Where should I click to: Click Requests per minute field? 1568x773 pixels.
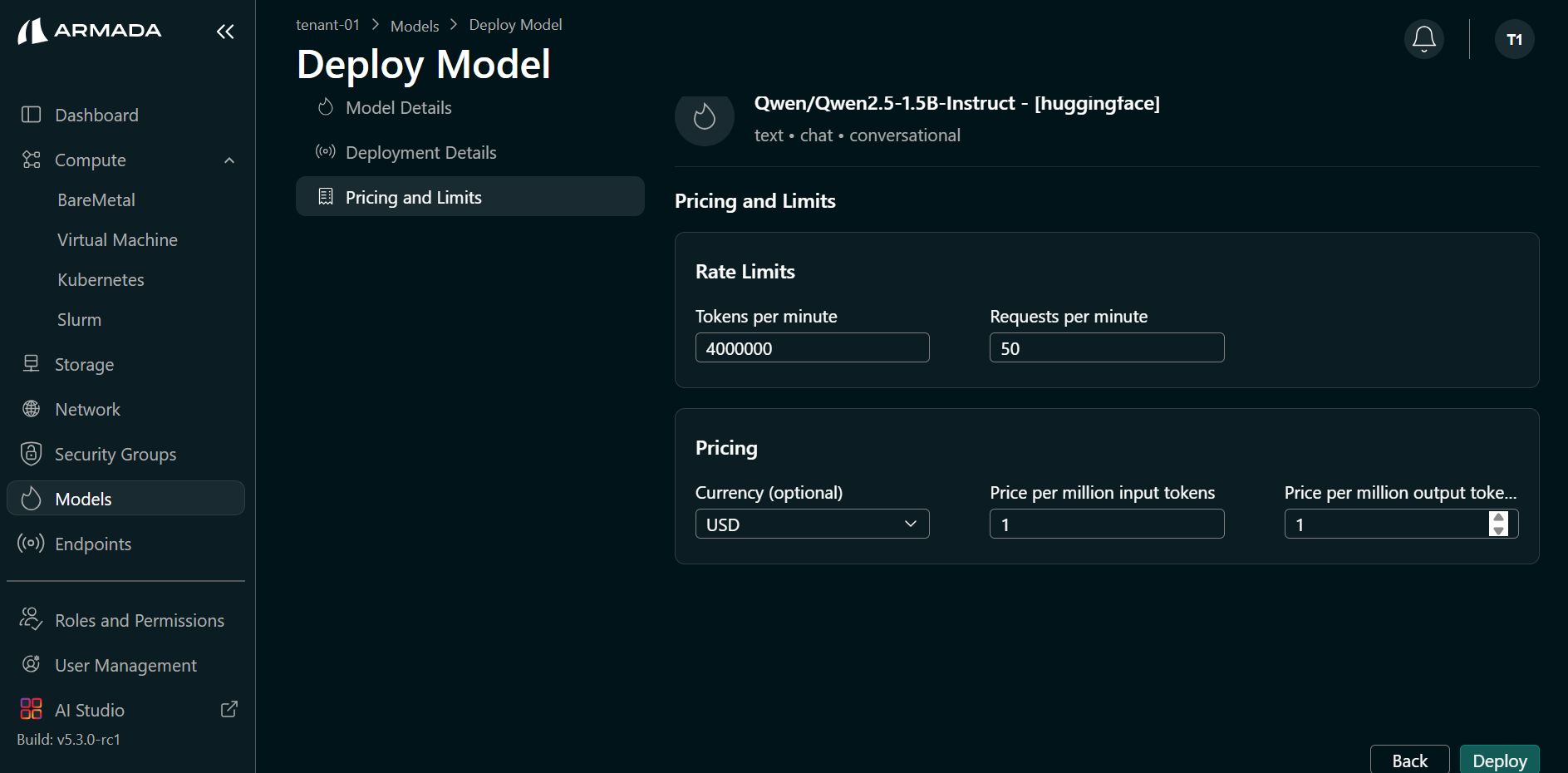click(1107, 348)
